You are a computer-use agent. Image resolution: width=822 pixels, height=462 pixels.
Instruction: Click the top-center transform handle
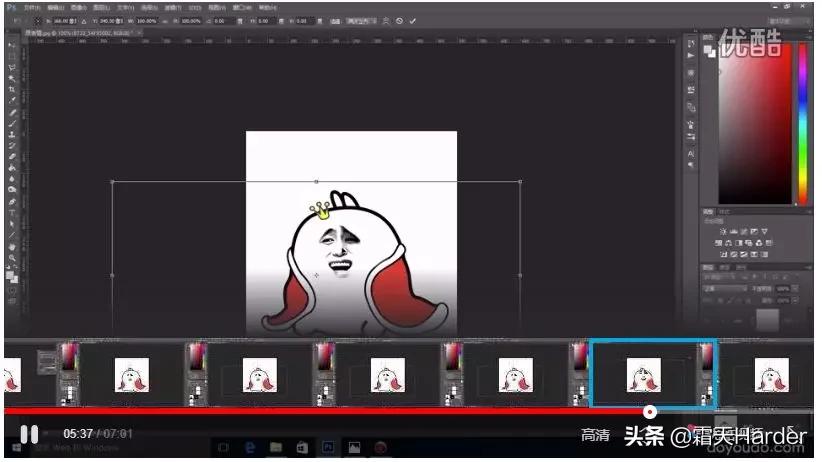click(316, 181)
